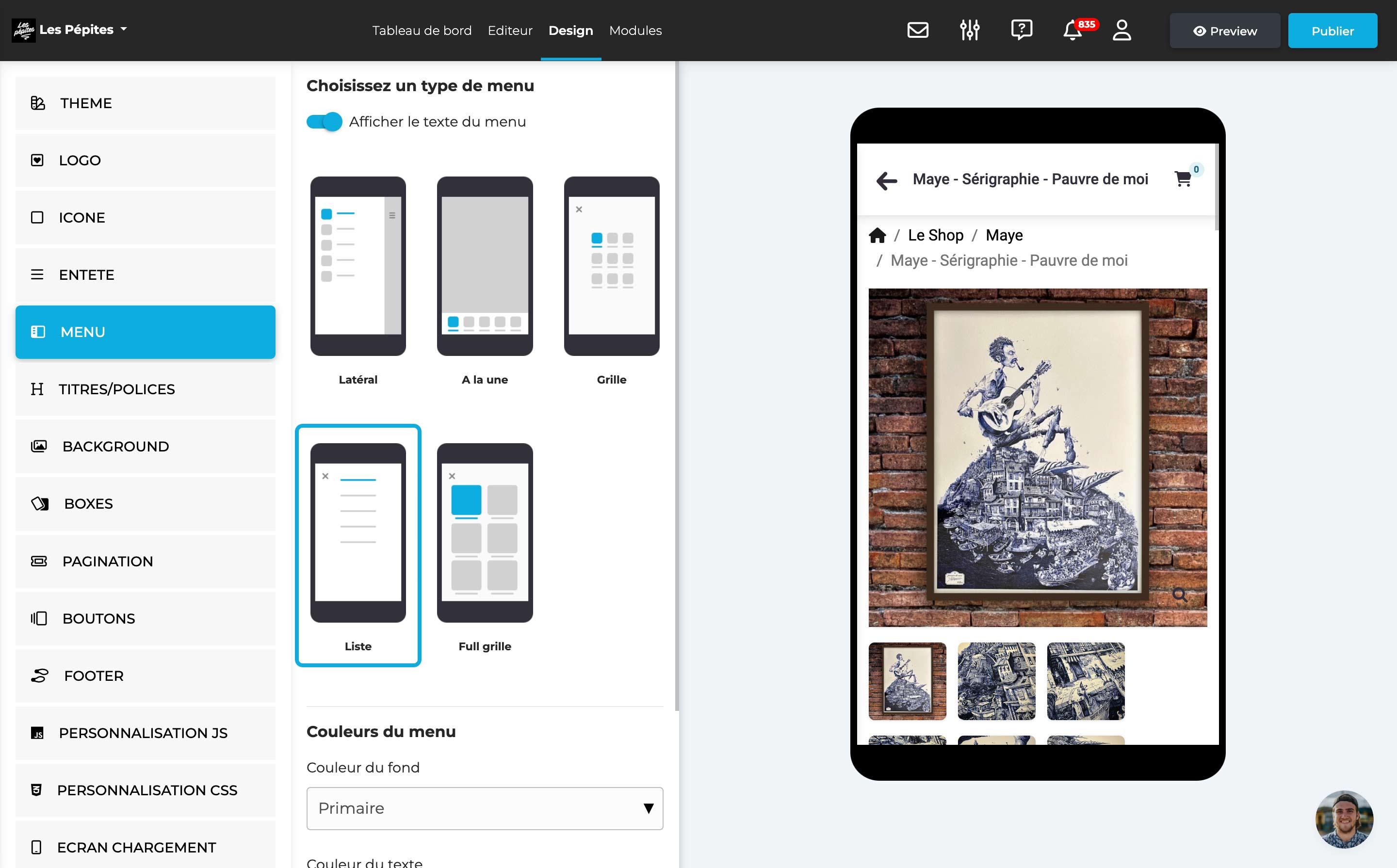Click the TITRES/POLICES heading icon
Screen dimensions: 1397x868
pyautogui.click(x=37, y=389)
